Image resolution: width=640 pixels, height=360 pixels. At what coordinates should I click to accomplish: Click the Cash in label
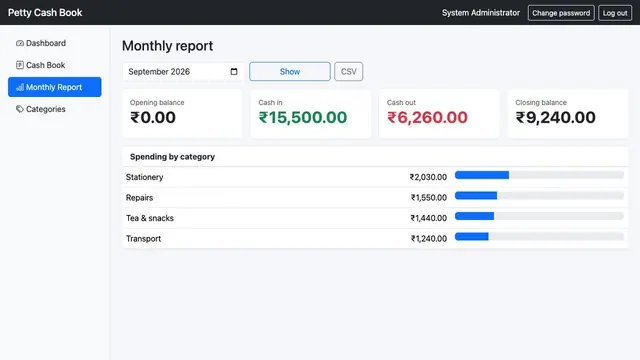[x=270, y=102]
